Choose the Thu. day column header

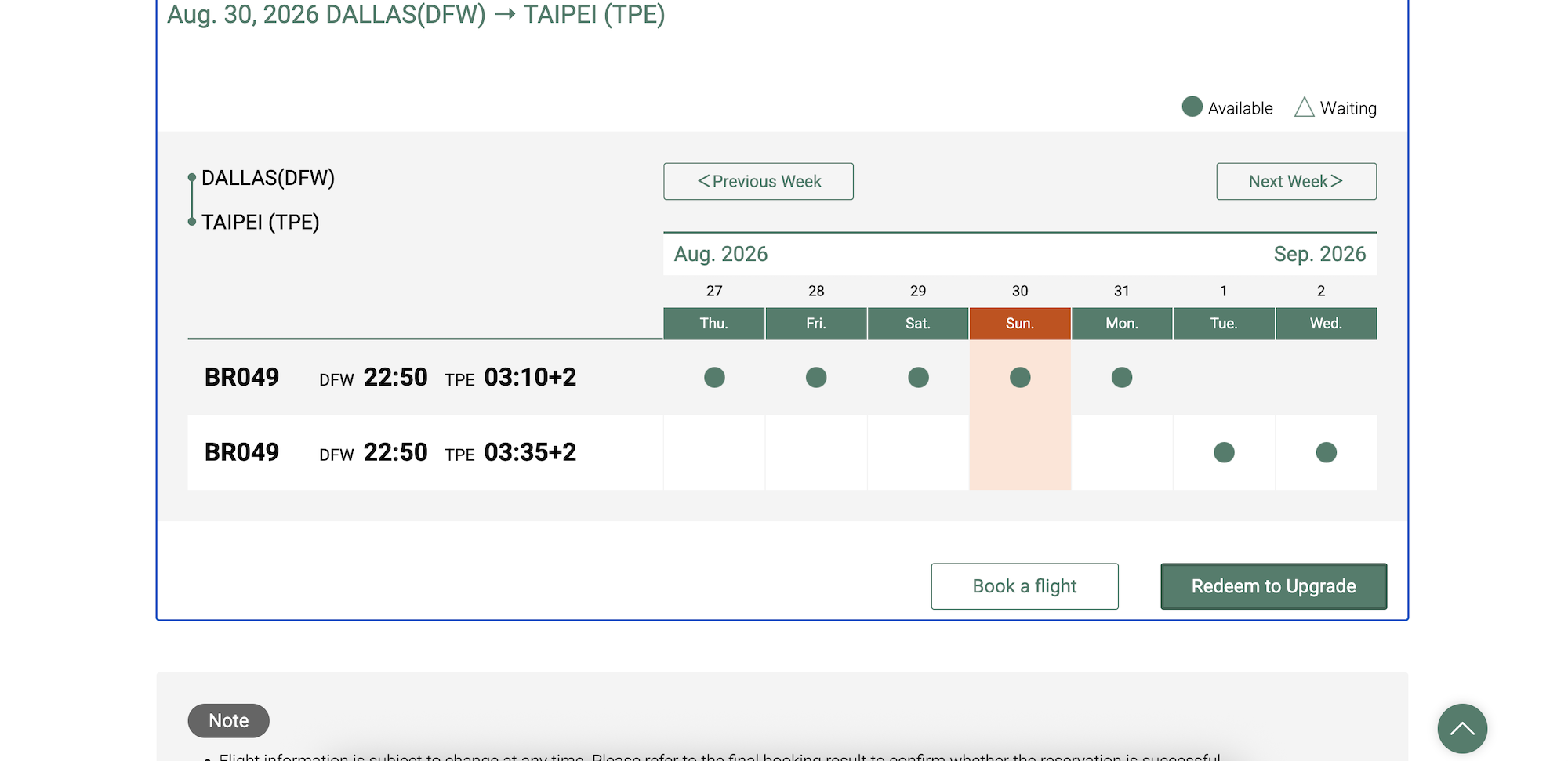point(714,324)
